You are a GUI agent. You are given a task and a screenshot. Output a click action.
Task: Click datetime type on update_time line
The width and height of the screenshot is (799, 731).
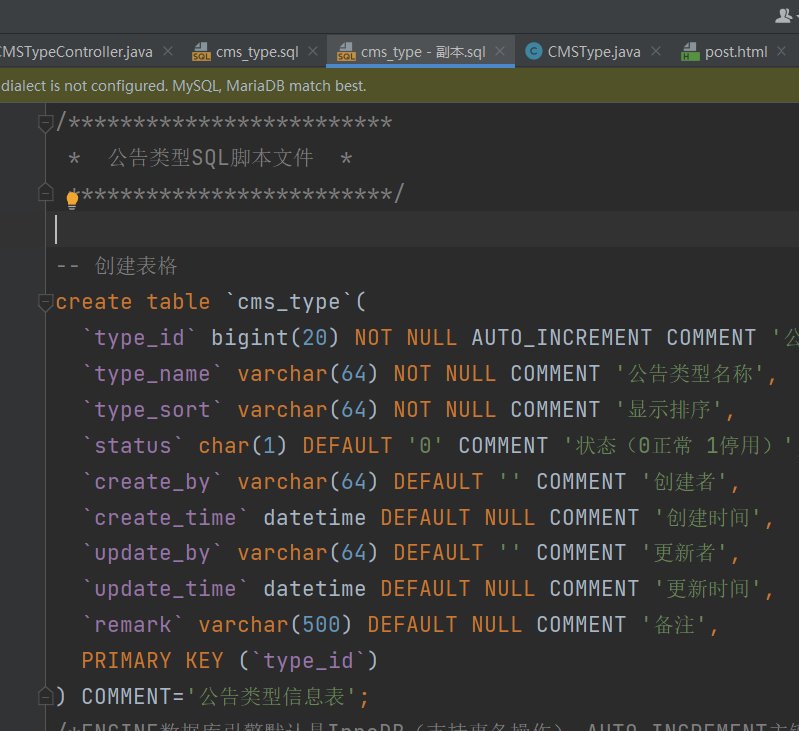315,589
